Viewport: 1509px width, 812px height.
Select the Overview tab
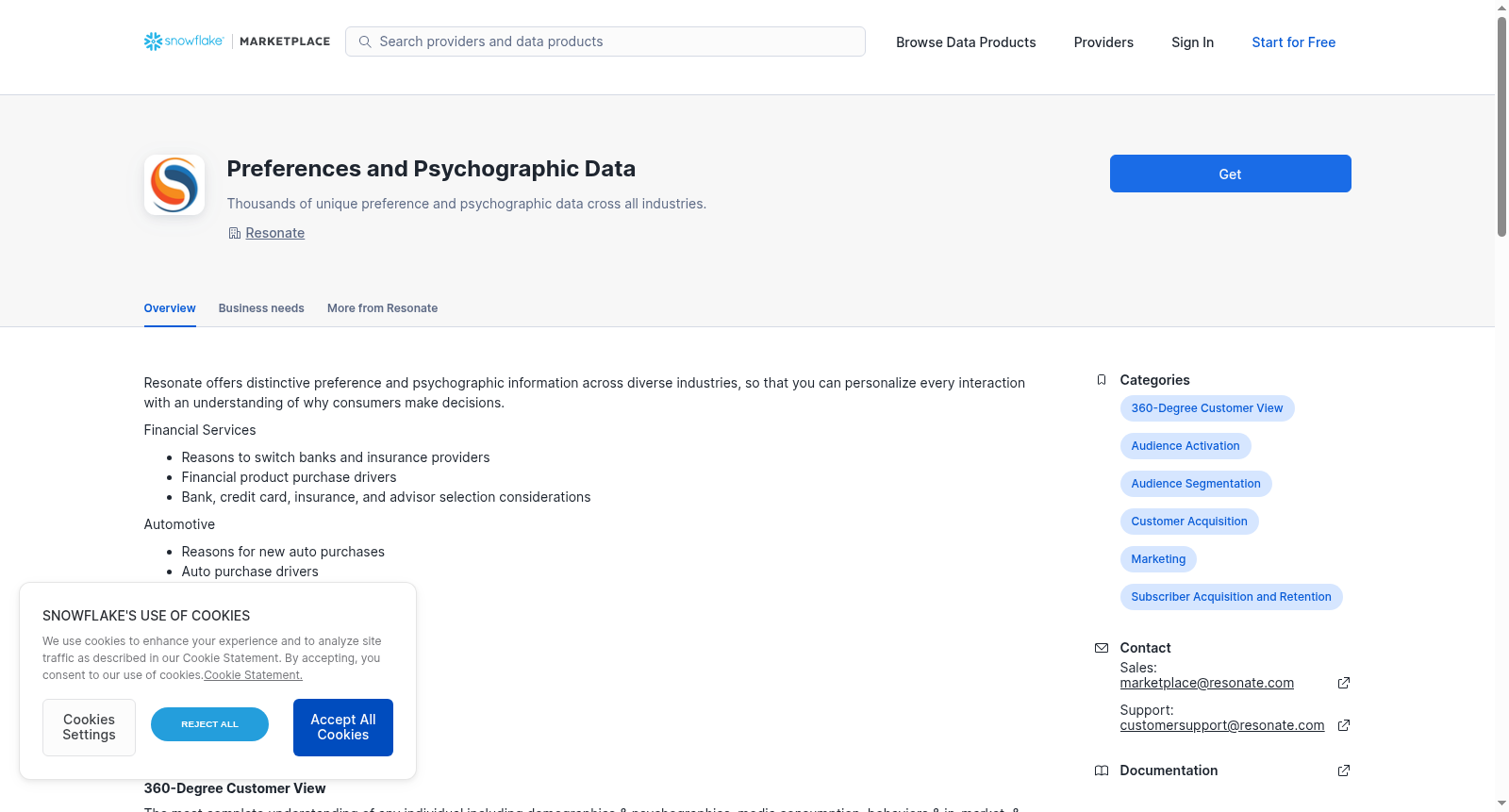coord(170,308)
